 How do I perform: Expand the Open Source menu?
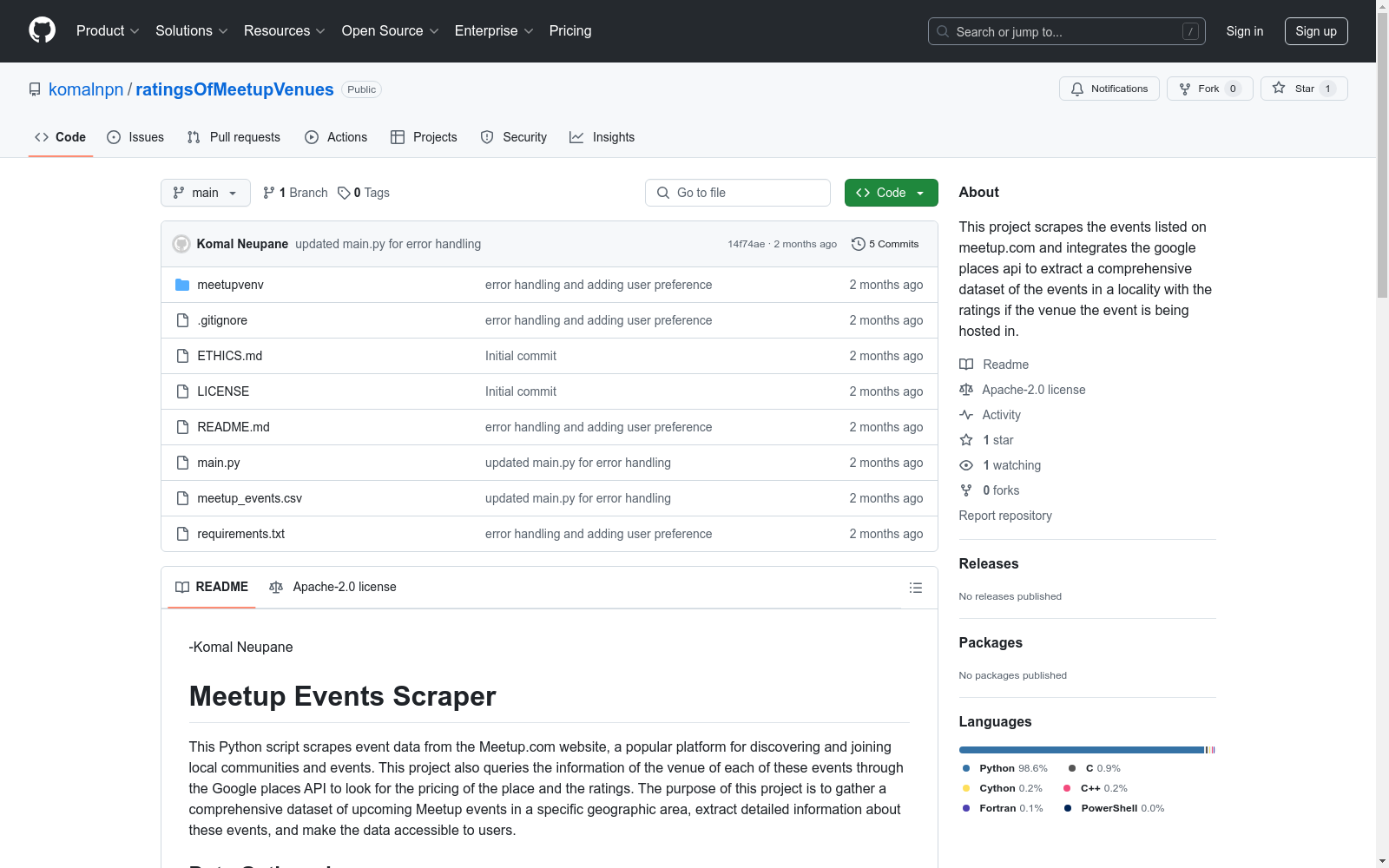(x=391, y=31)
